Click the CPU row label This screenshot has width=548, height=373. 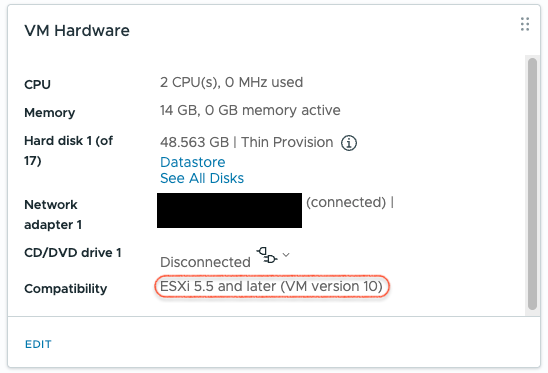(37, 85)
